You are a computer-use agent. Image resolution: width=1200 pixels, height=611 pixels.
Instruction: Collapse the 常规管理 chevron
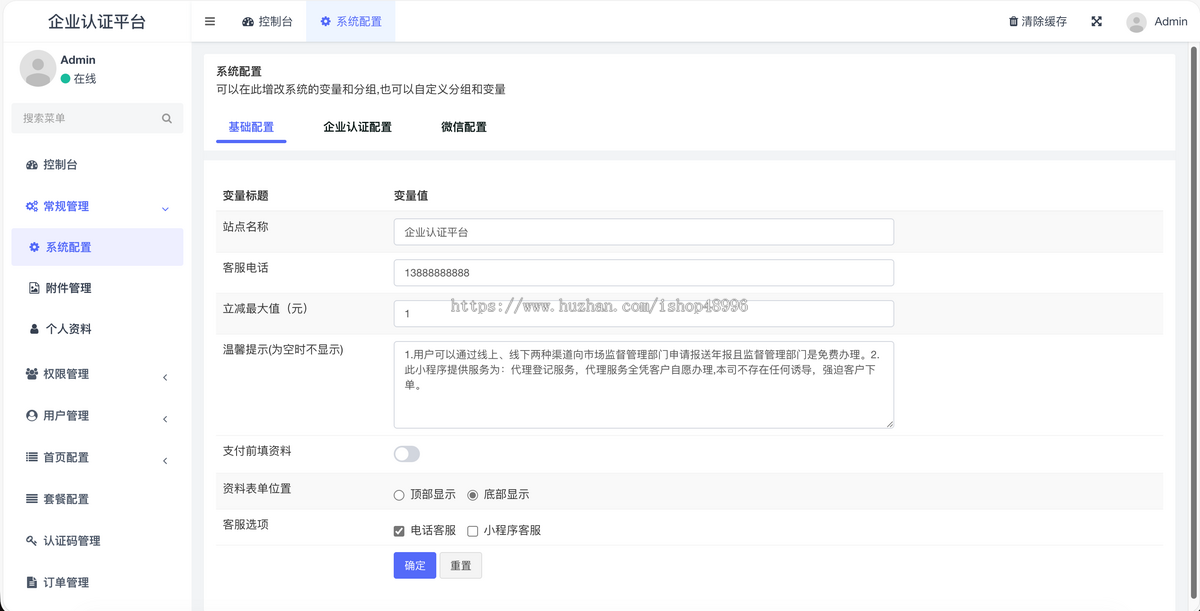(165, 208)
